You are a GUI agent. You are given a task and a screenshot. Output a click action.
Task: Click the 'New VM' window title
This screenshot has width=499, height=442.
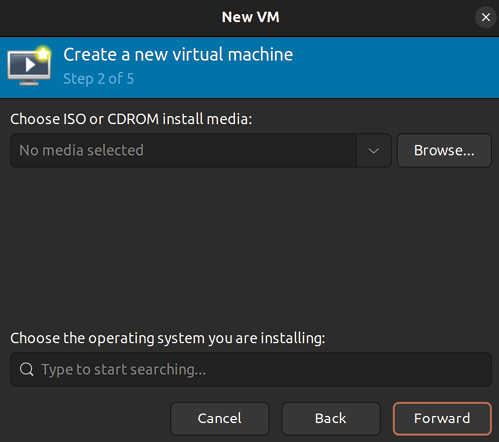251,17
